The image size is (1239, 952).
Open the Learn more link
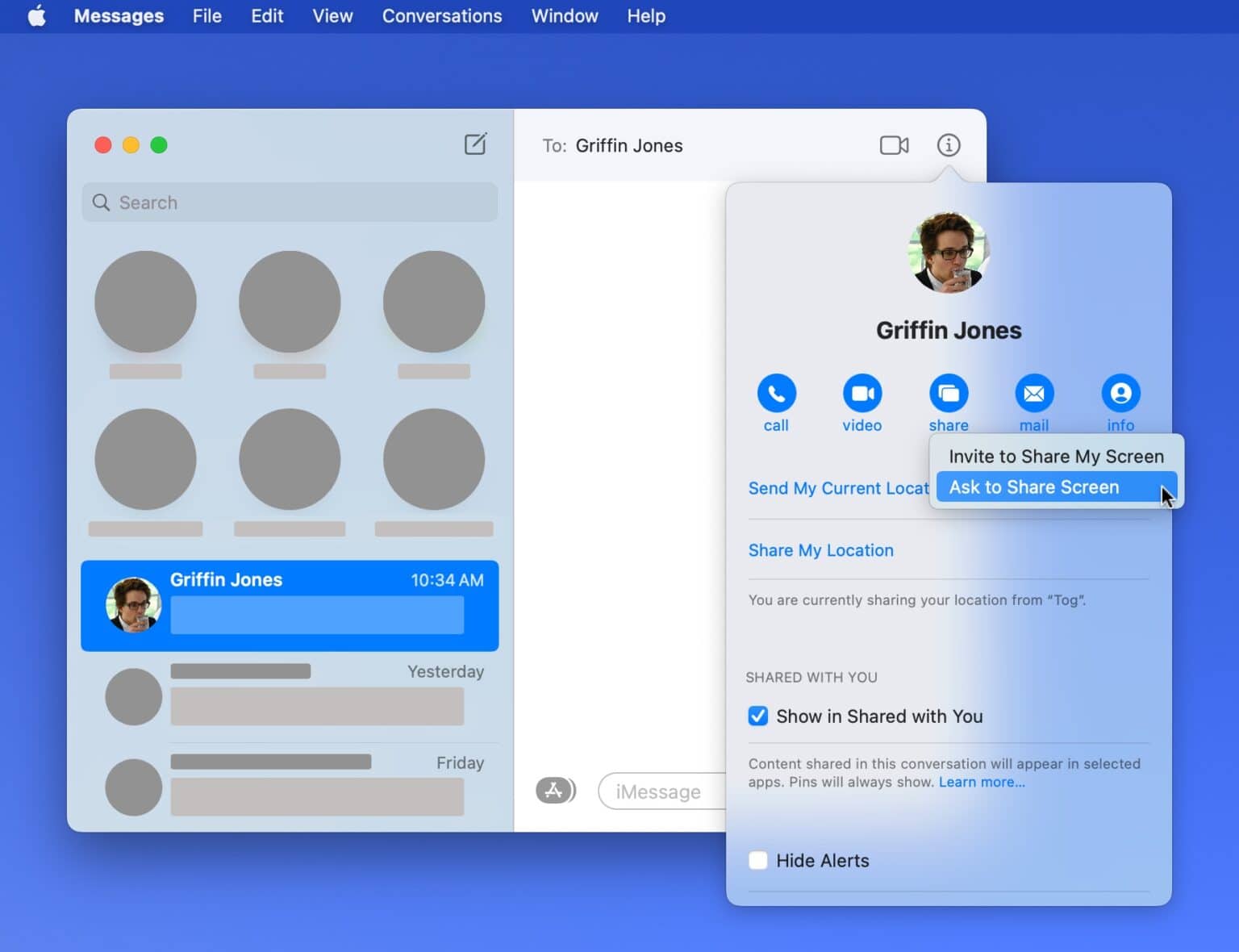pyautogui.click(x=981, y=782)
